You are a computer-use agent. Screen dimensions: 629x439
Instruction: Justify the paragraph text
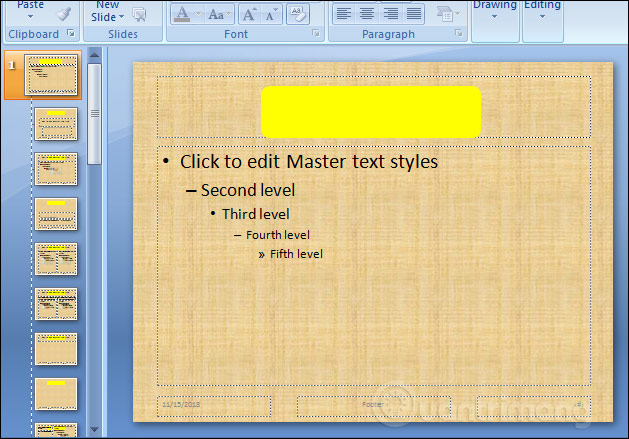click(x=414, y=14)
